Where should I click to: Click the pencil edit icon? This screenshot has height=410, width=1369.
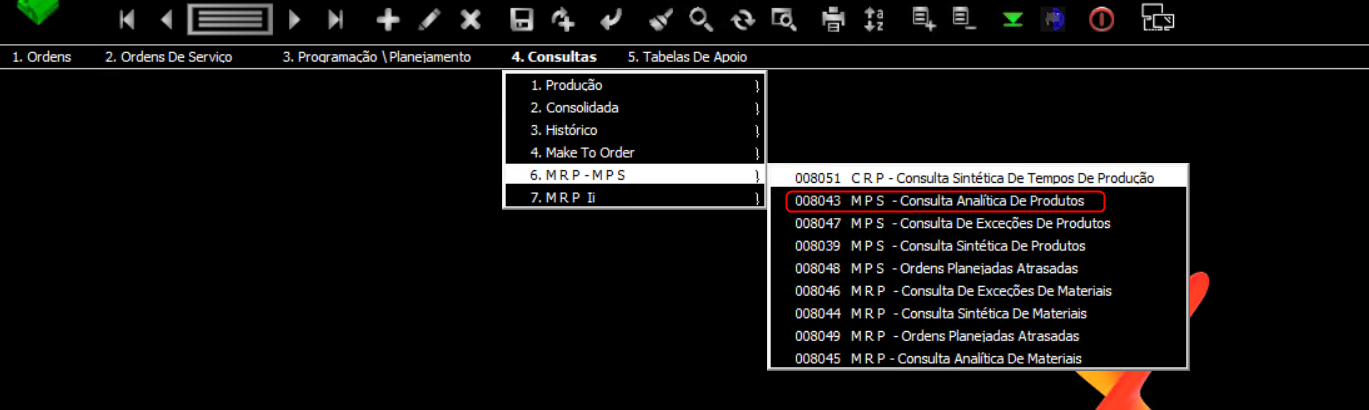[429, 19]
